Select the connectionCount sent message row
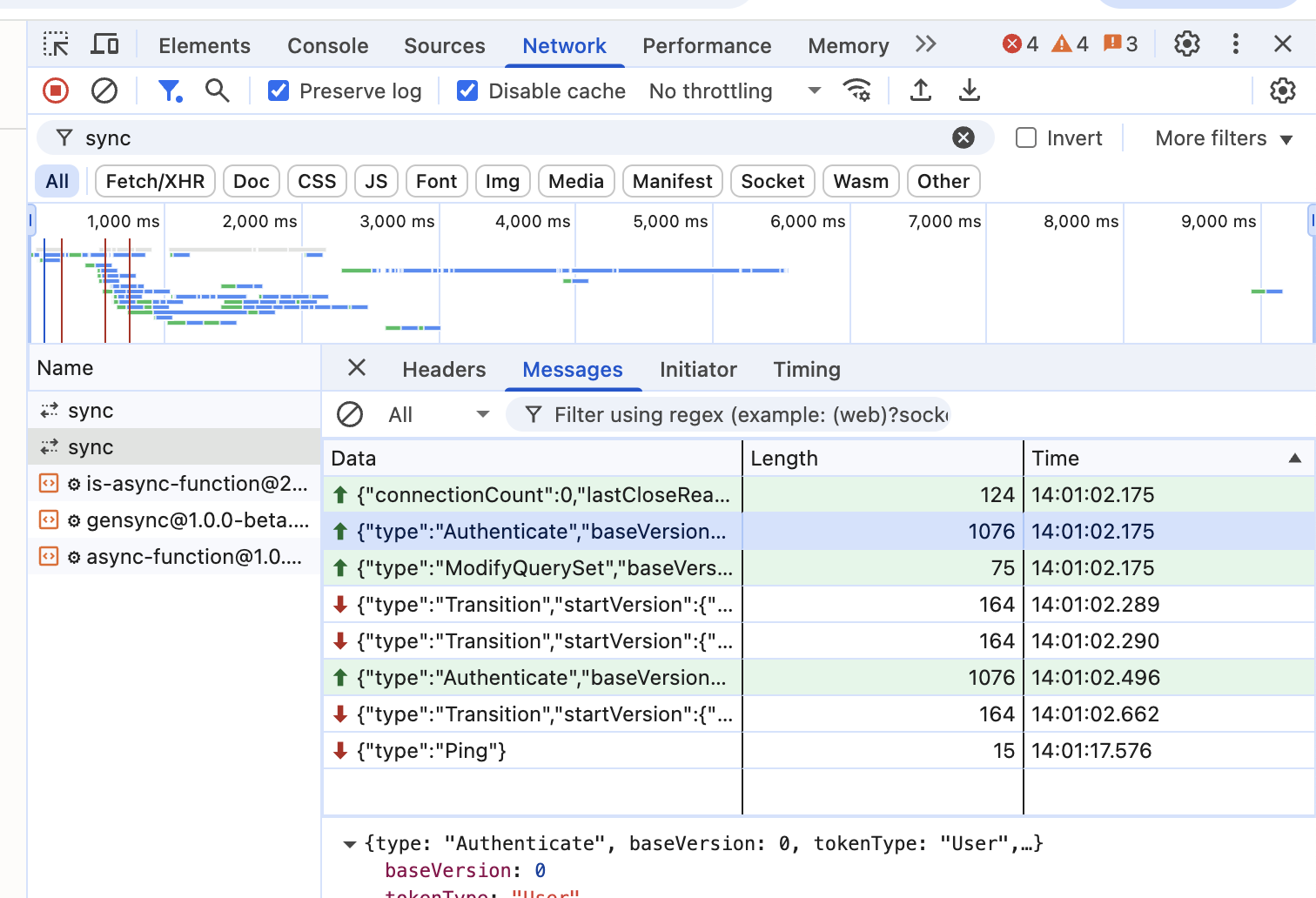1316x898 pixels. click(x=818, y=495)
